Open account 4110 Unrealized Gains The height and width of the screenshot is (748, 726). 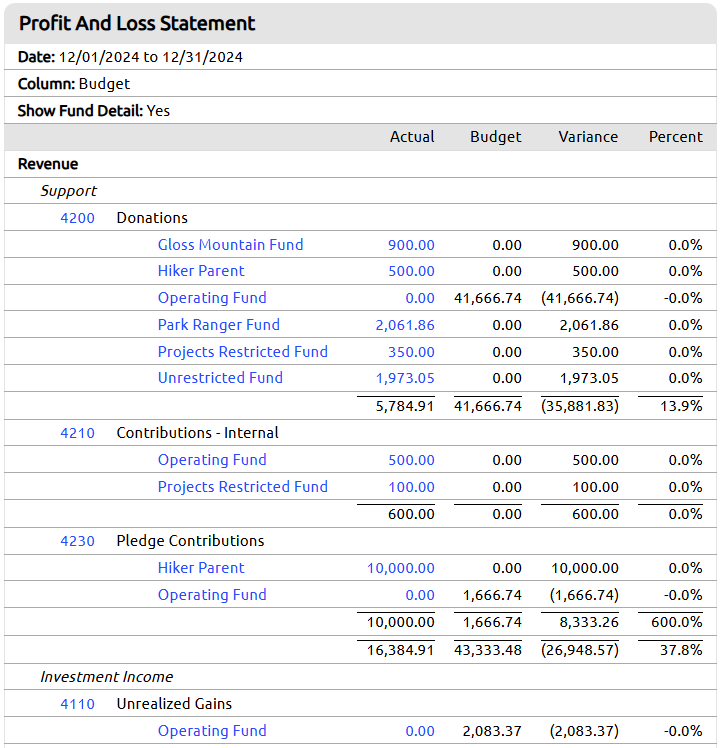tap(77, 704)
